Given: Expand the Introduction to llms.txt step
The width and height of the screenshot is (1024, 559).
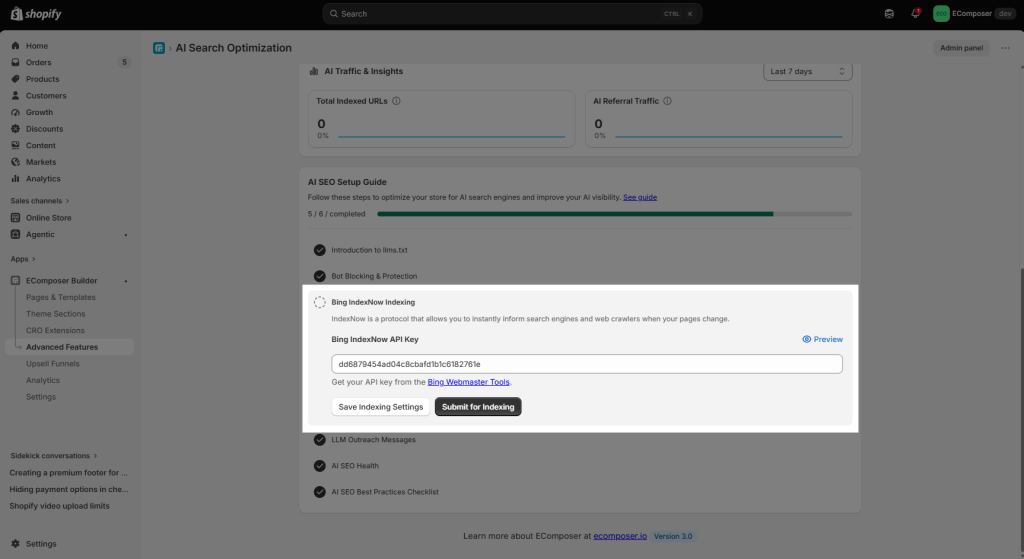Looking at the screenshot, I should tap(369, 250).
